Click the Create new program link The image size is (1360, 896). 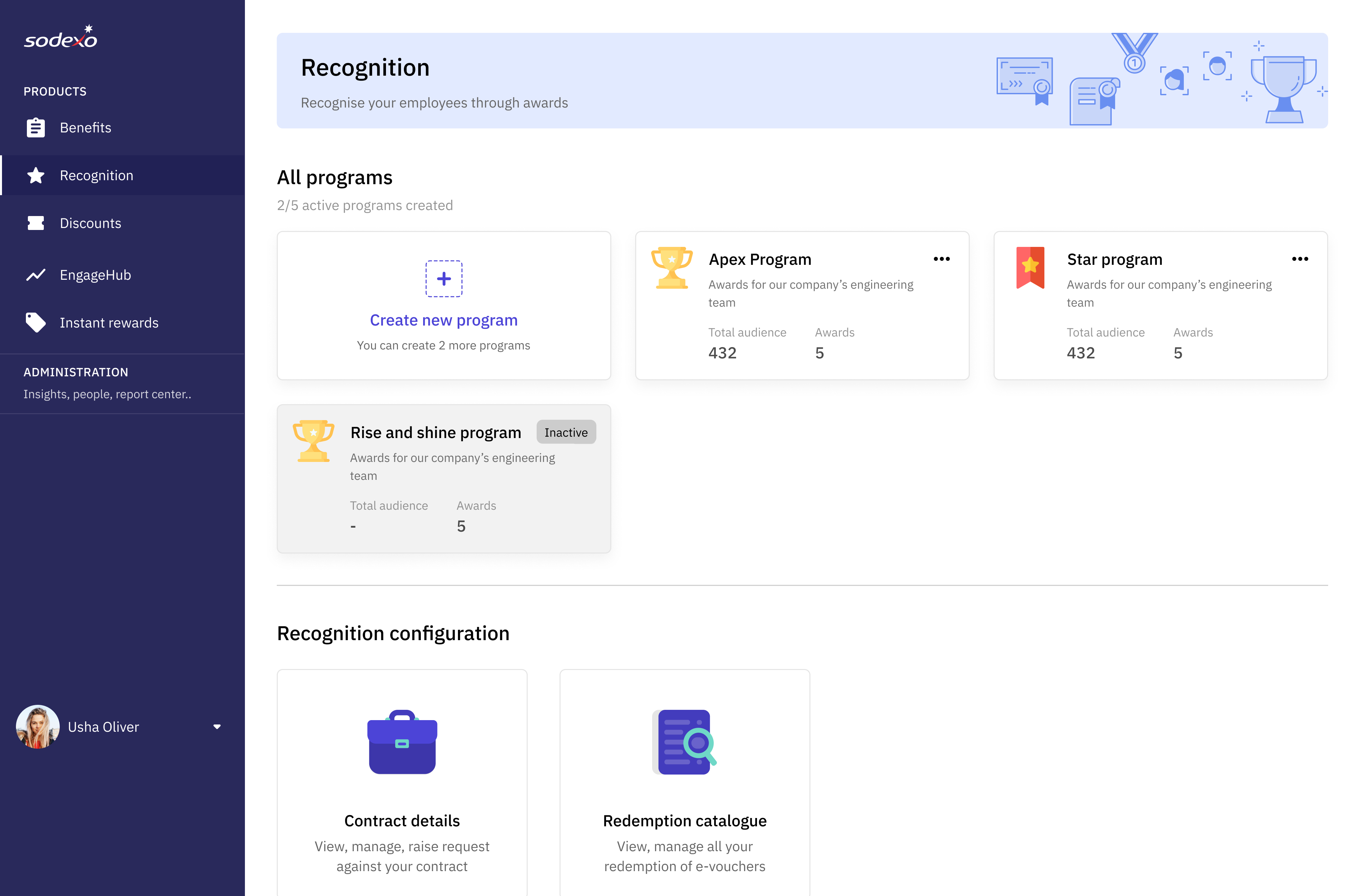point(443,320)
